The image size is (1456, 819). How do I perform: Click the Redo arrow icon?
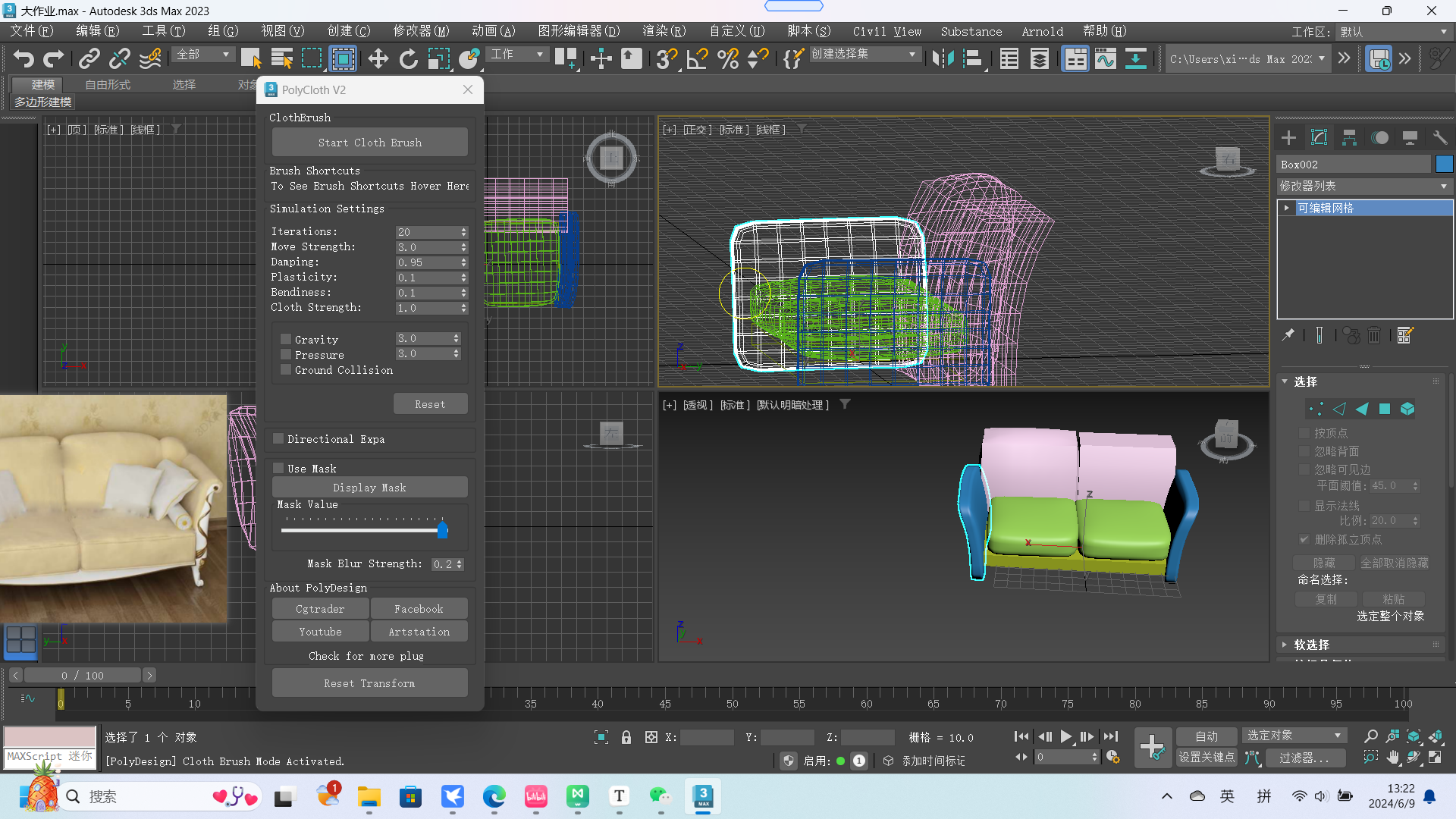pyautogui.click(x=53, y=58)
